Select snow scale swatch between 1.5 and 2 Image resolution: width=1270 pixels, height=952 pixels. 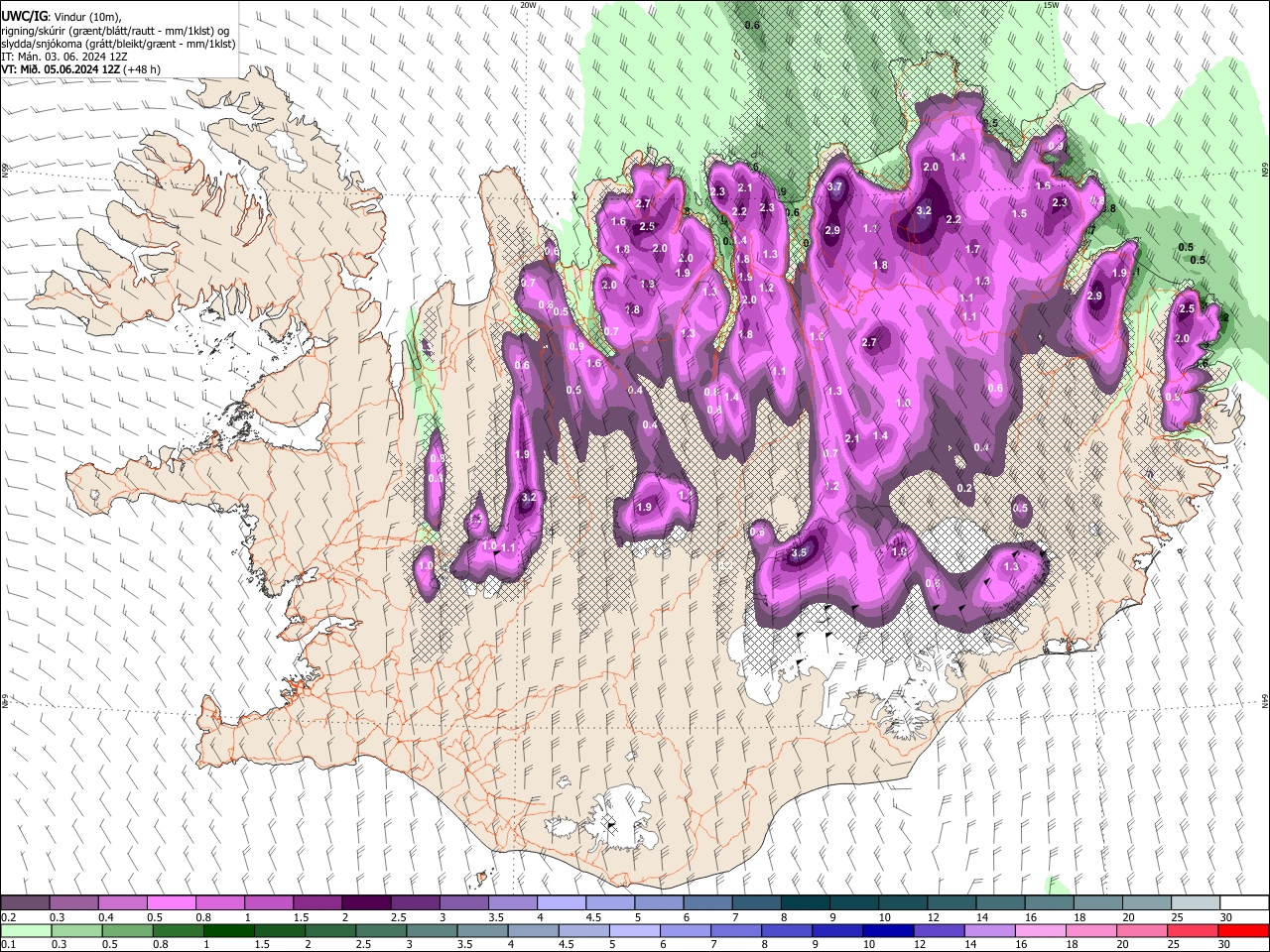(x=317, y=903)
